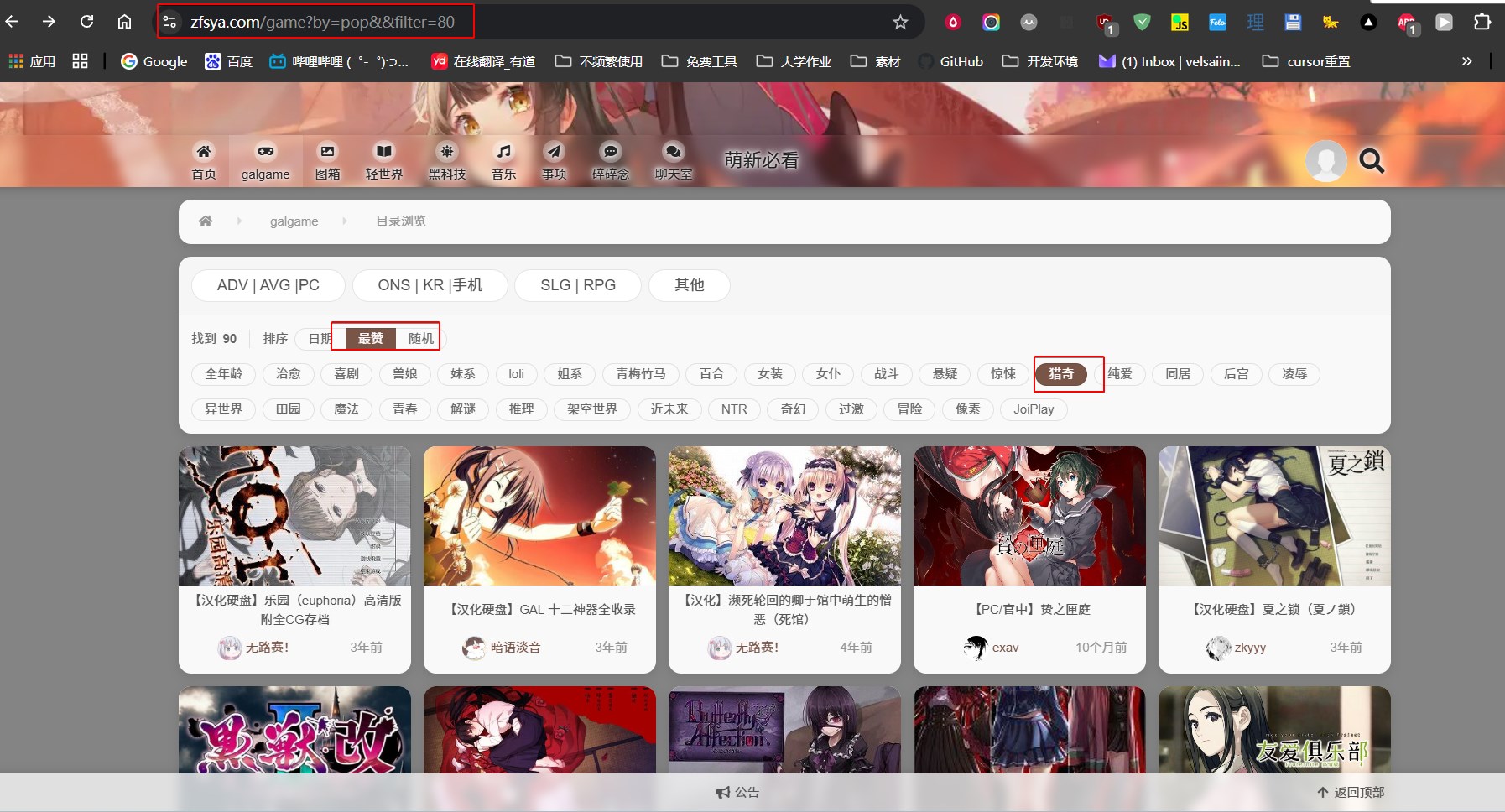Click the user avatar icon
The width and height of the screenshot is (1505, 812).
pyautogui.click(x=1326, y=160)
